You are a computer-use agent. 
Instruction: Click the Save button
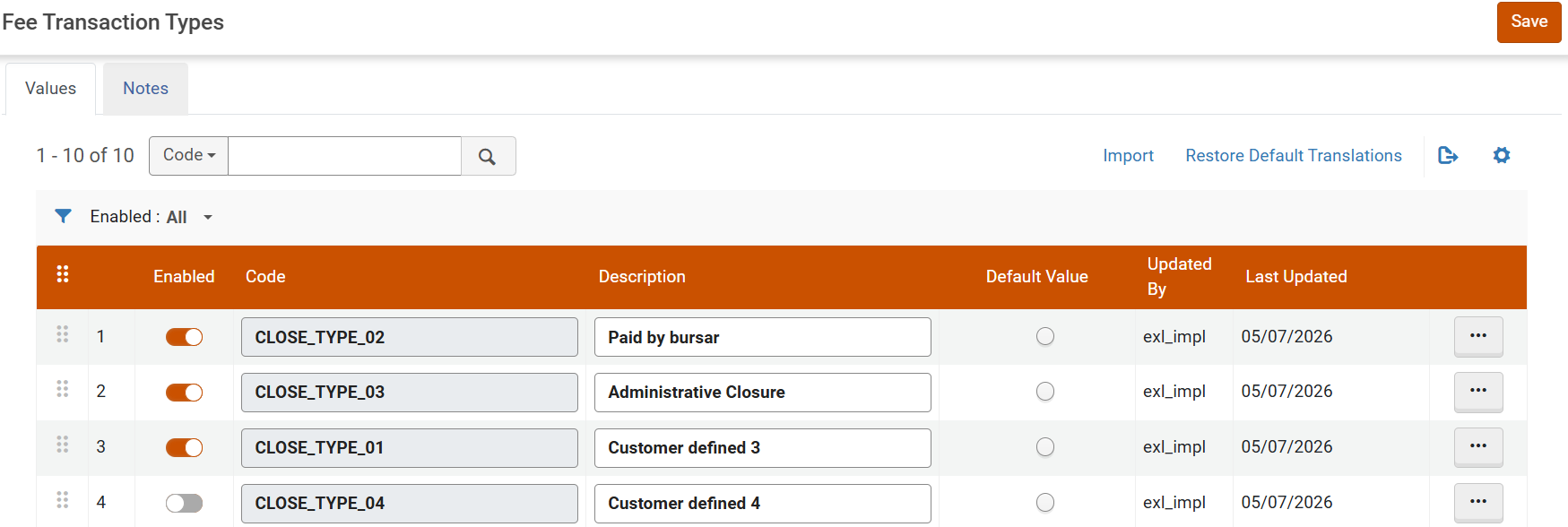tap(1529, 22)
